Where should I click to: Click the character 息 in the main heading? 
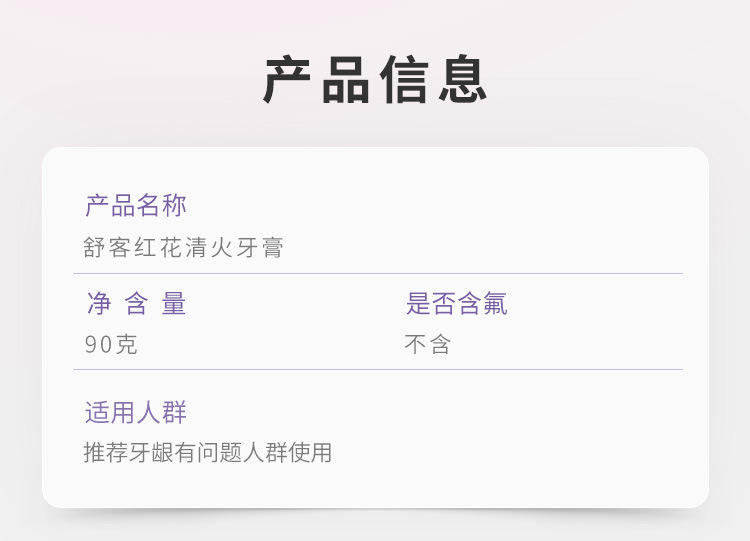pyautogui.click(x=463, y=80)
